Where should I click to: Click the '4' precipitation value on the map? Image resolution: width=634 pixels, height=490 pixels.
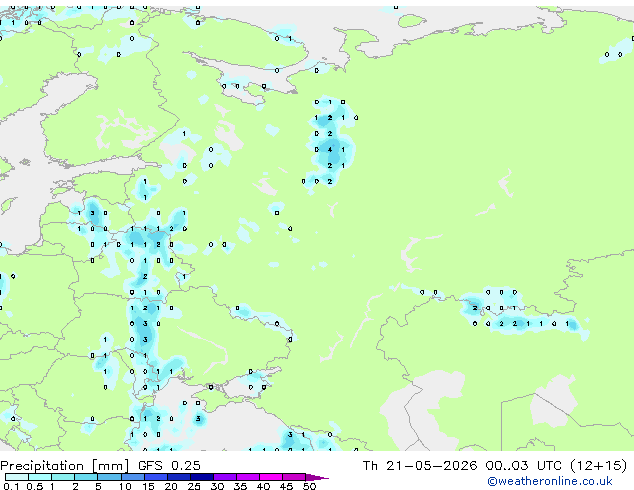(x=330, y=150)
